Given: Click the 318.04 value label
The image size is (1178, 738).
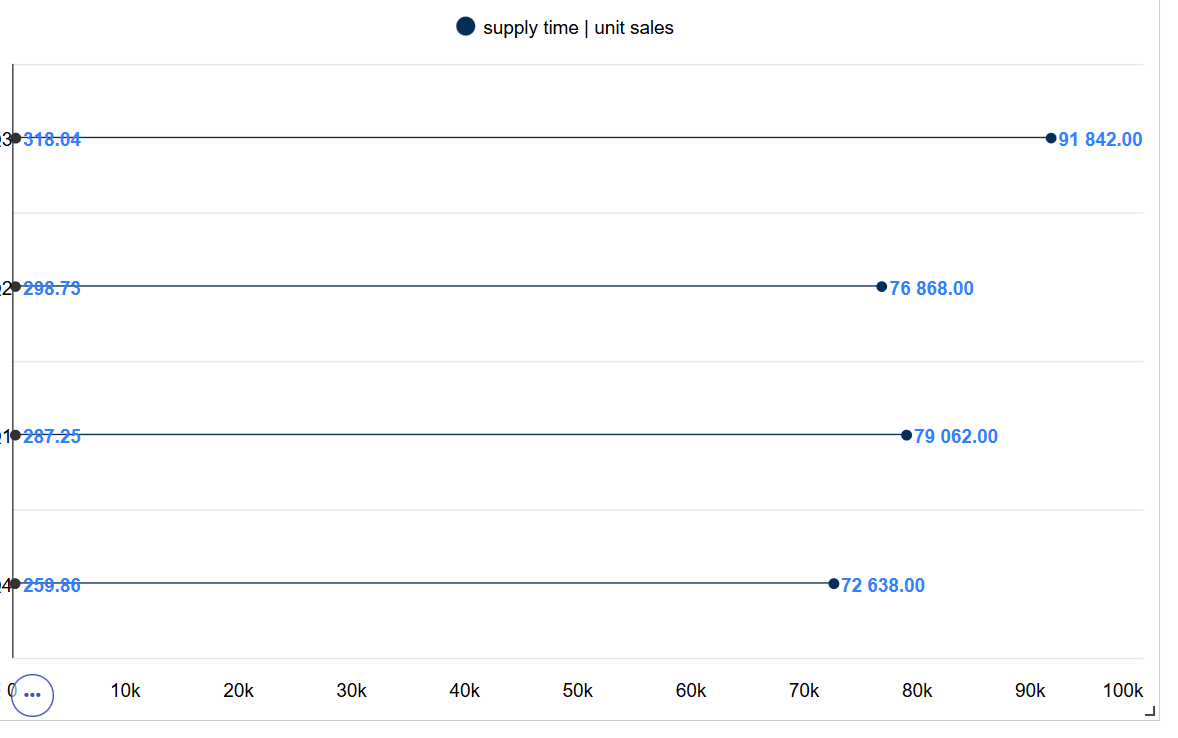Looking at the screenshot, I should click(52, 140).
